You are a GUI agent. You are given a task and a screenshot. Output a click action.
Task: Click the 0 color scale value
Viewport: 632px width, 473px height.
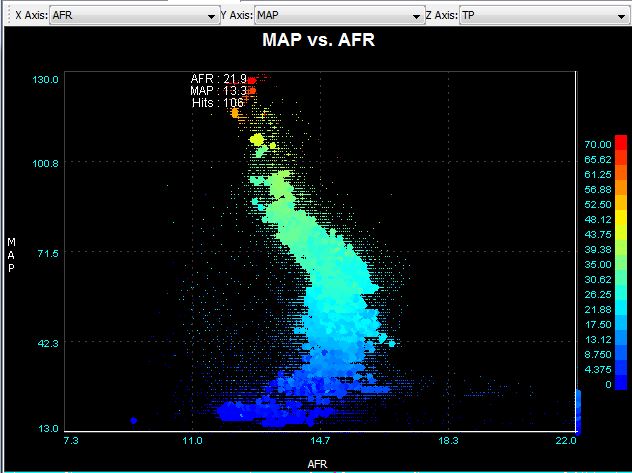608,384
